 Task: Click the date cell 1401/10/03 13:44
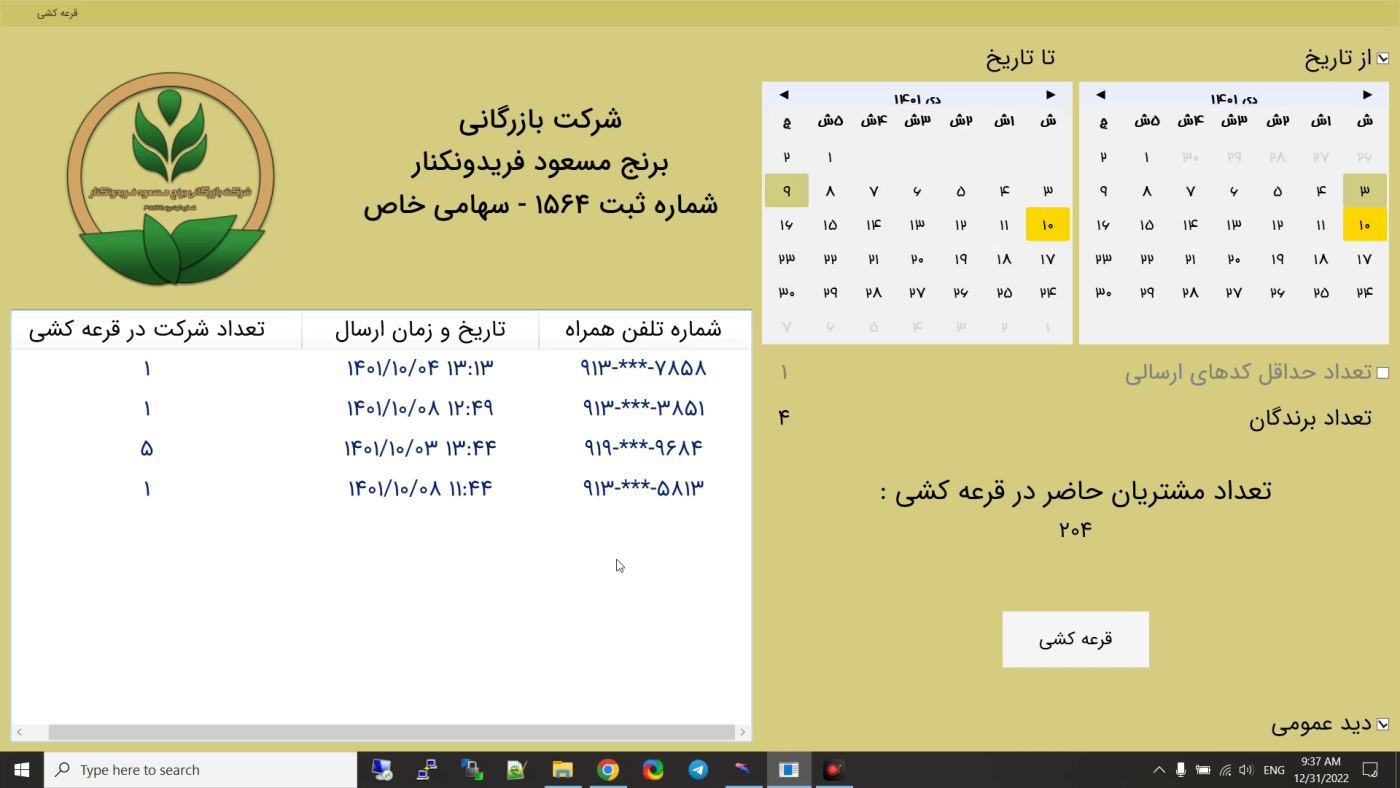point(420,448)
